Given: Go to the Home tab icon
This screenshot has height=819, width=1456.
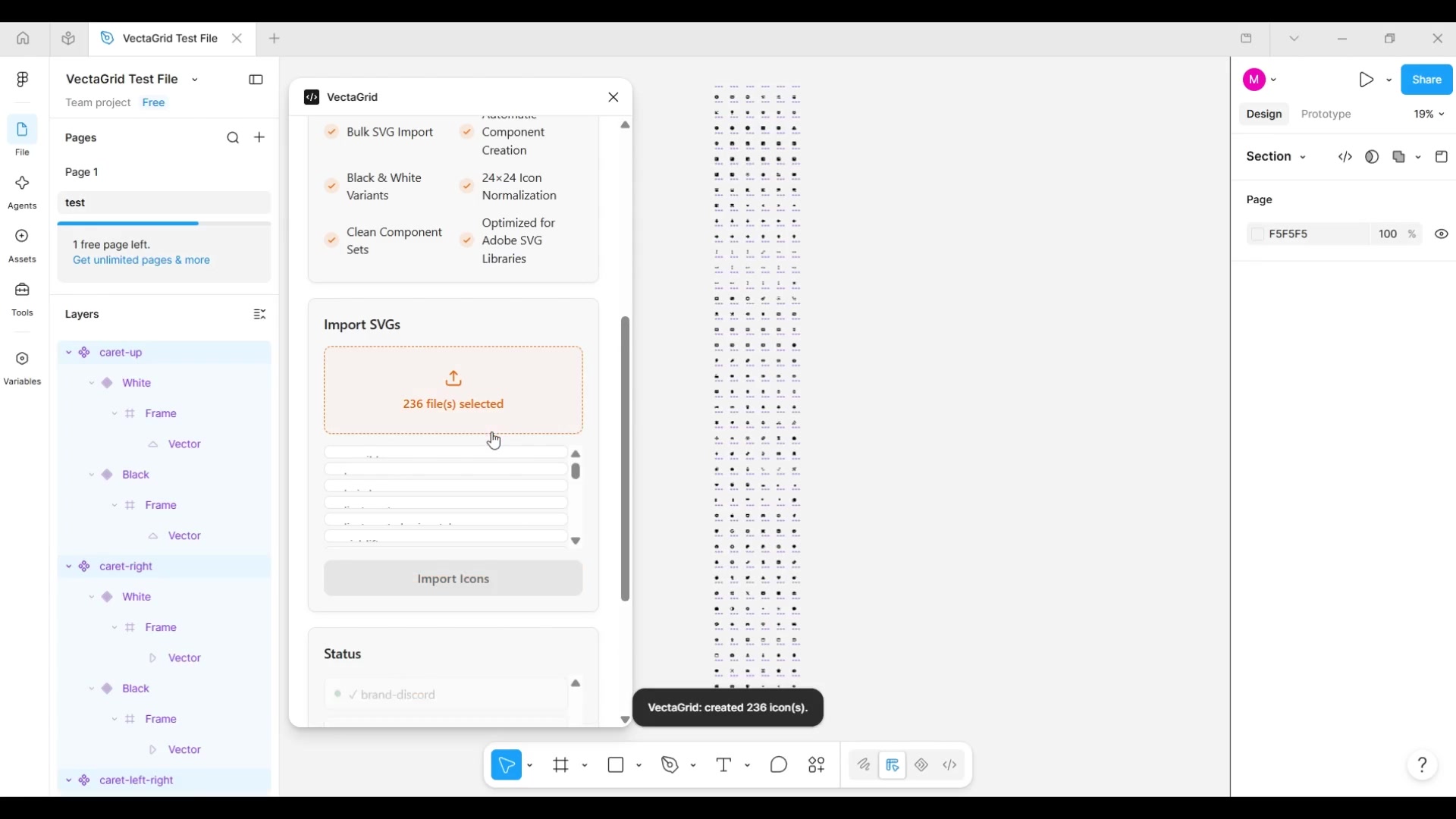Looking at the screenshot, I should pyautogui.click(x=23, y=38).
